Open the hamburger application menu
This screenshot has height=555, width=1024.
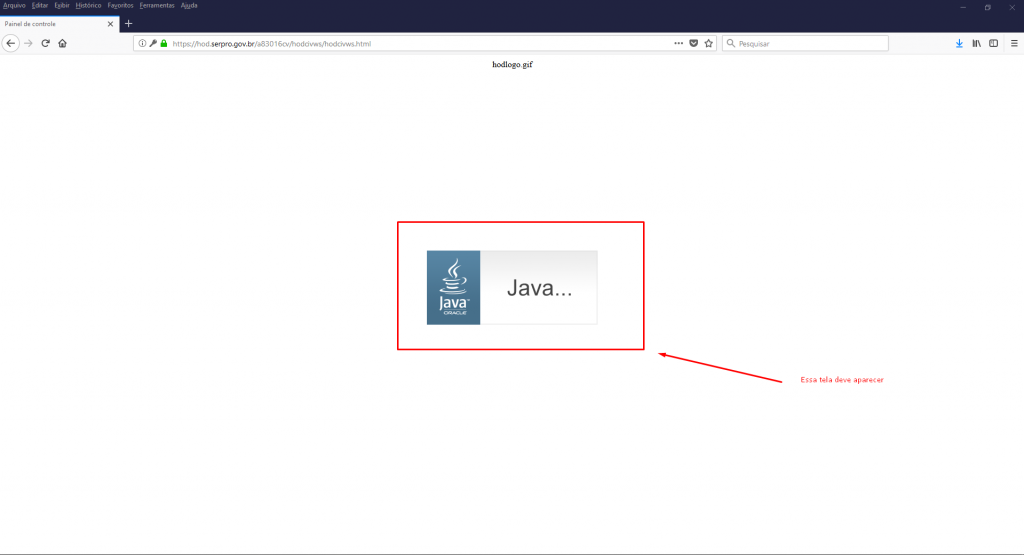click(x=1013, y=44)
